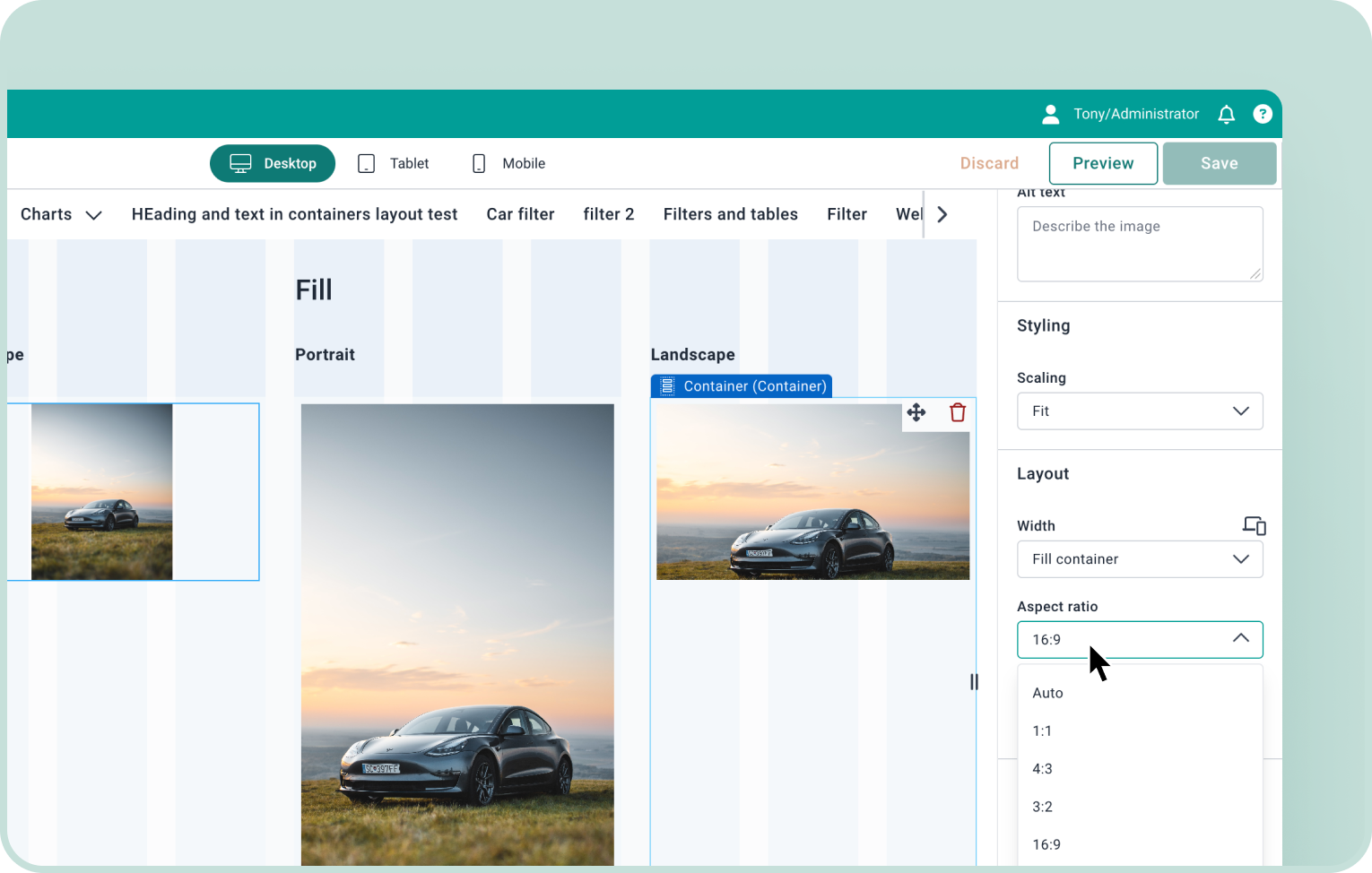
Task: Open the Scaling dropdown set to Fit
Action: pyautogui.click(x=1140, y=411)
